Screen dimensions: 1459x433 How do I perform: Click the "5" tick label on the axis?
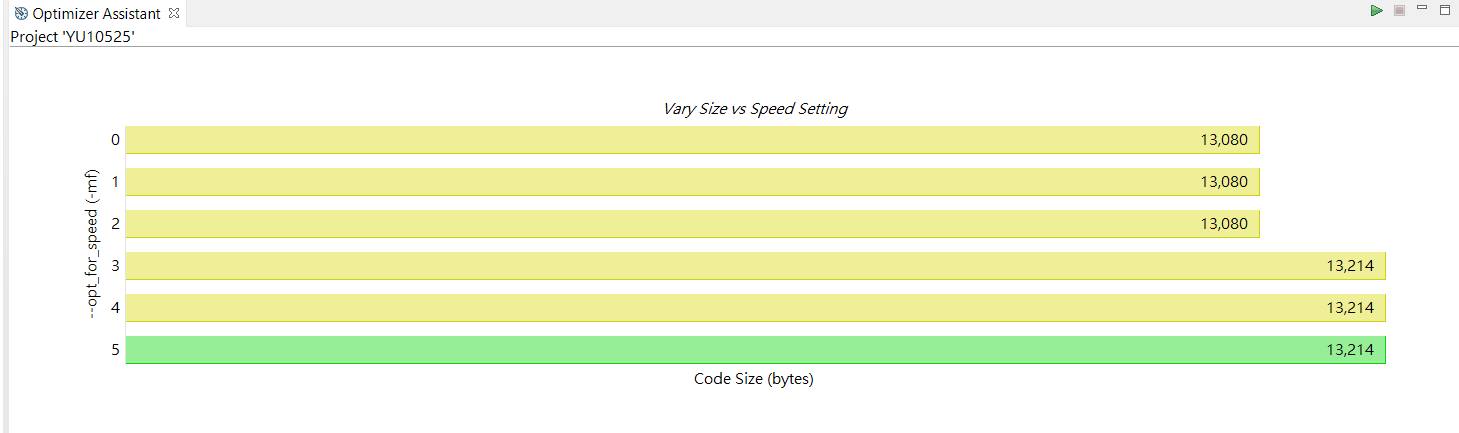(115, 350)
